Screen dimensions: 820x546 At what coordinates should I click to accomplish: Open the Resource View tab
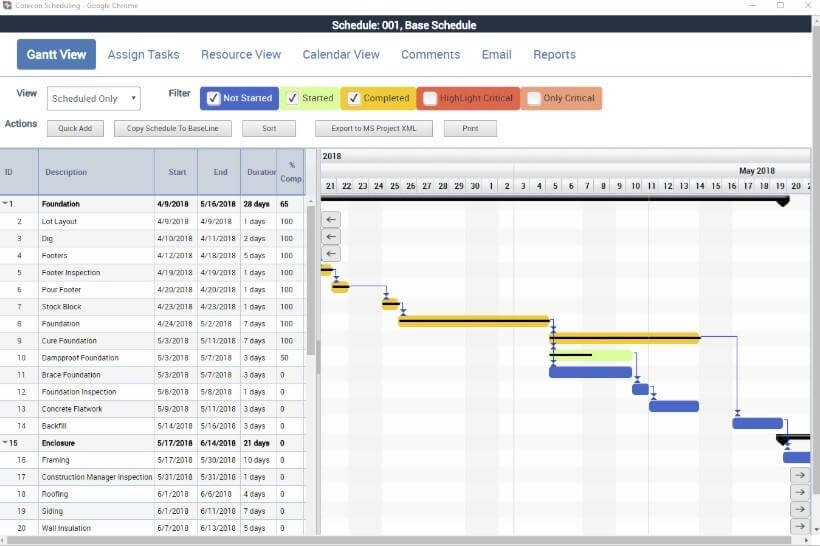coord(241,54)
